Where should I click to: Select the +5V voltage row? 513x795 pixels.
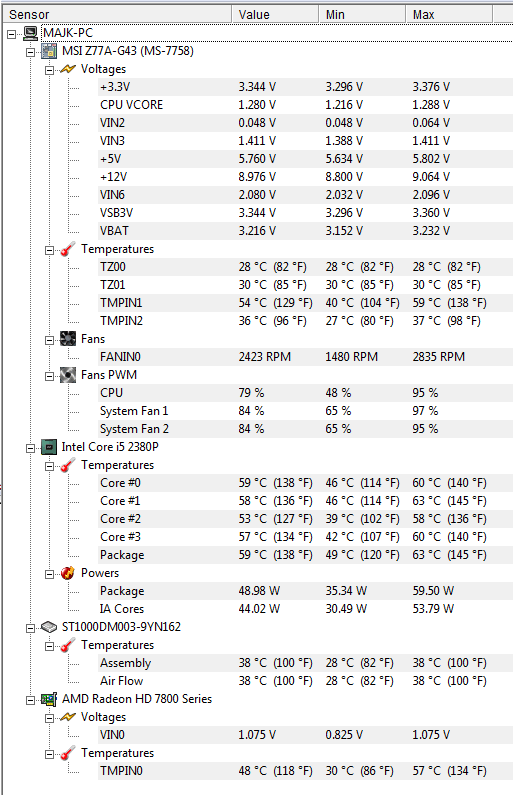[x=305, y=159]
